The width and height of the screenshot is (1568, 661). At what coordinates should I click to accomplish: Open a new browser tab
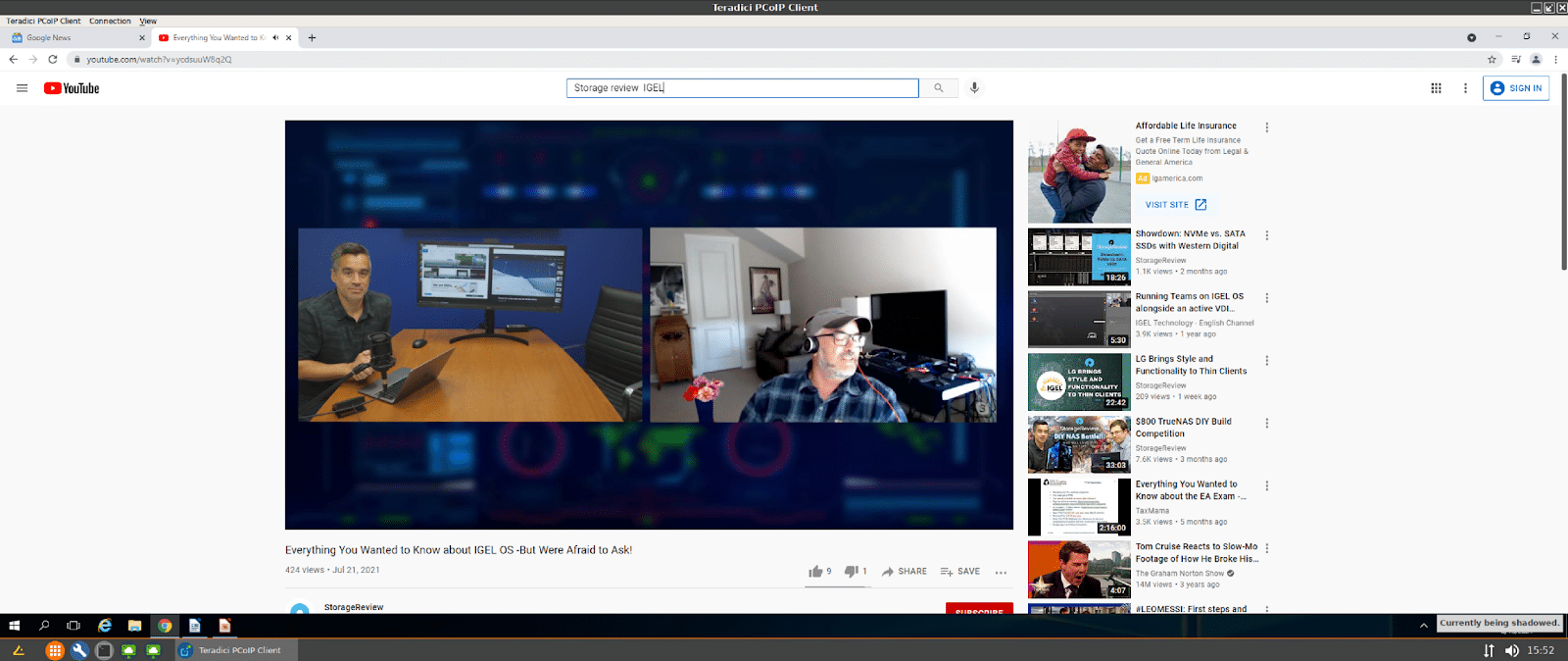point(312,37)
